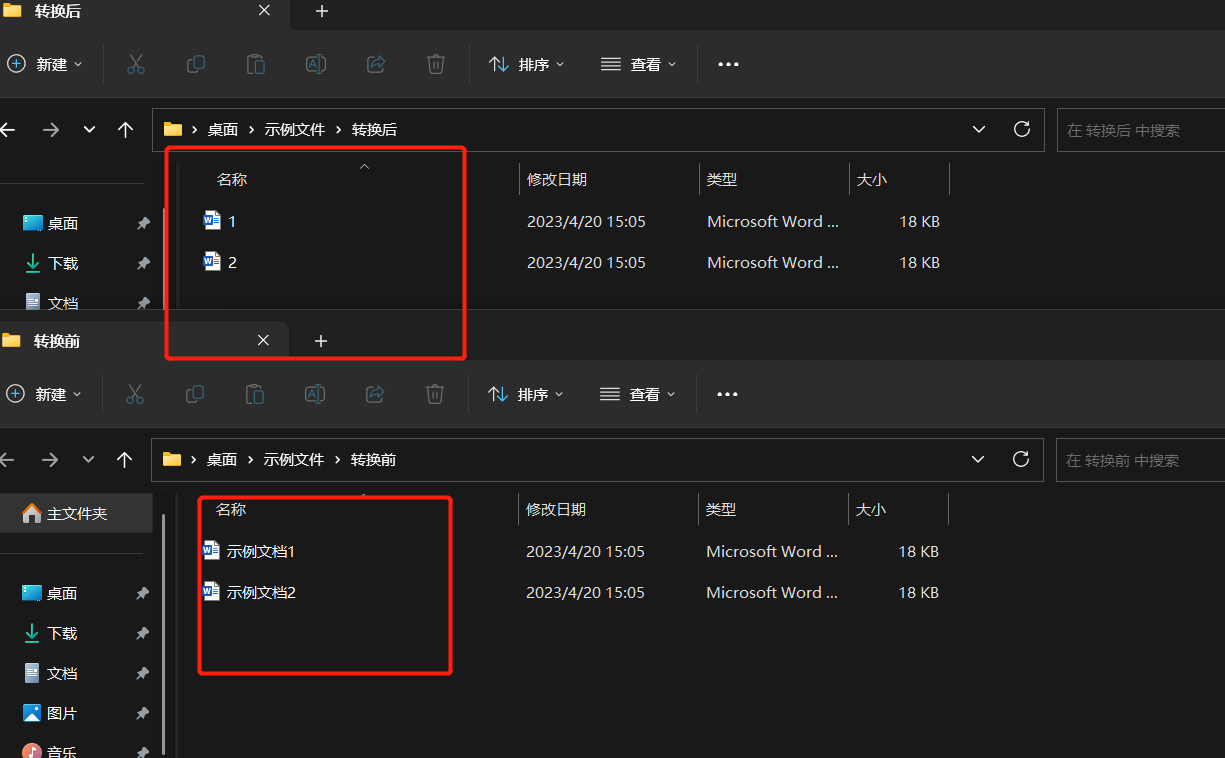Sort by the 修改日期 column header in the 转换后 window
Image resolution: width=1225 pixels, height=758 pixels.
coord(557,180)
